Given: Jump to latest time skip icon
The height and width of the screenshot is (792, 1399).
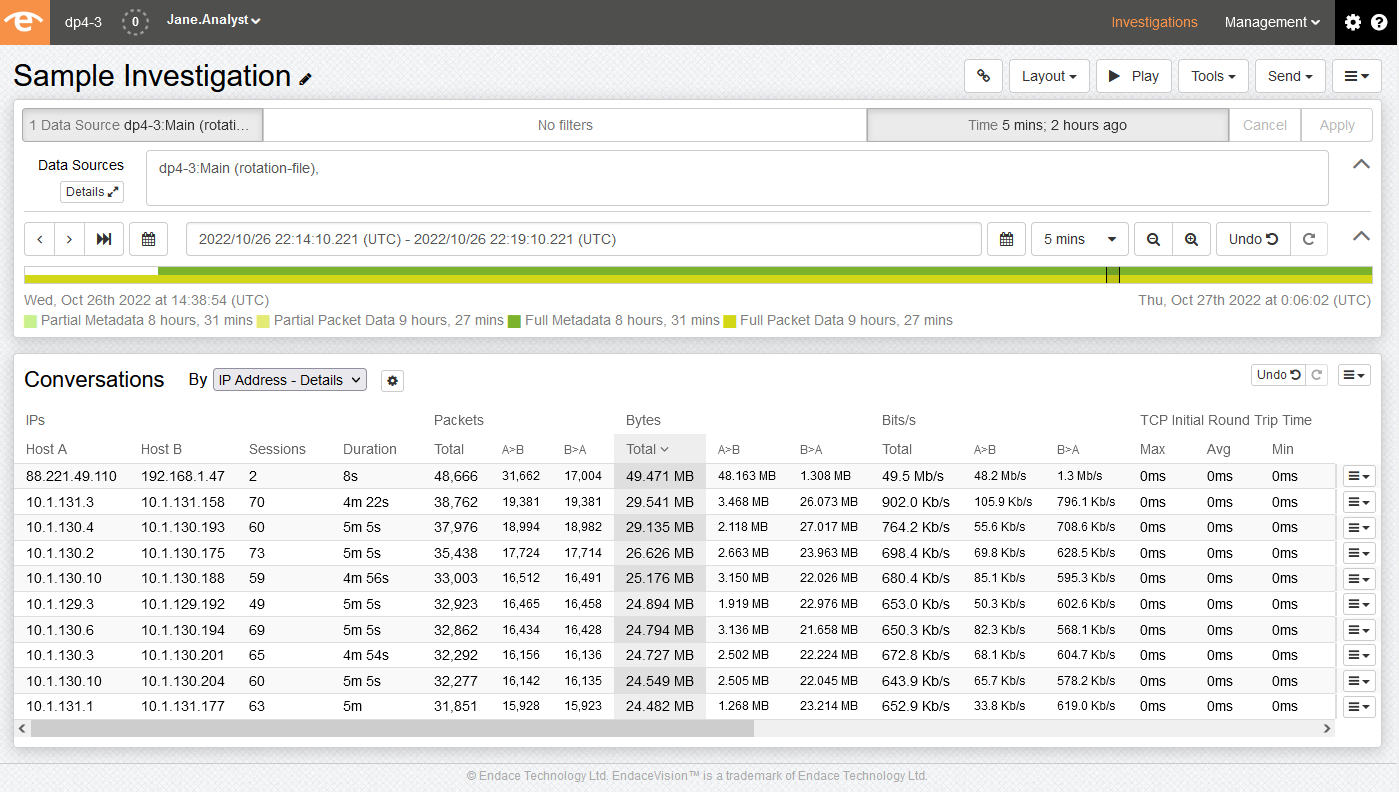Looking at the screenshot, I should tap(104, 239).
